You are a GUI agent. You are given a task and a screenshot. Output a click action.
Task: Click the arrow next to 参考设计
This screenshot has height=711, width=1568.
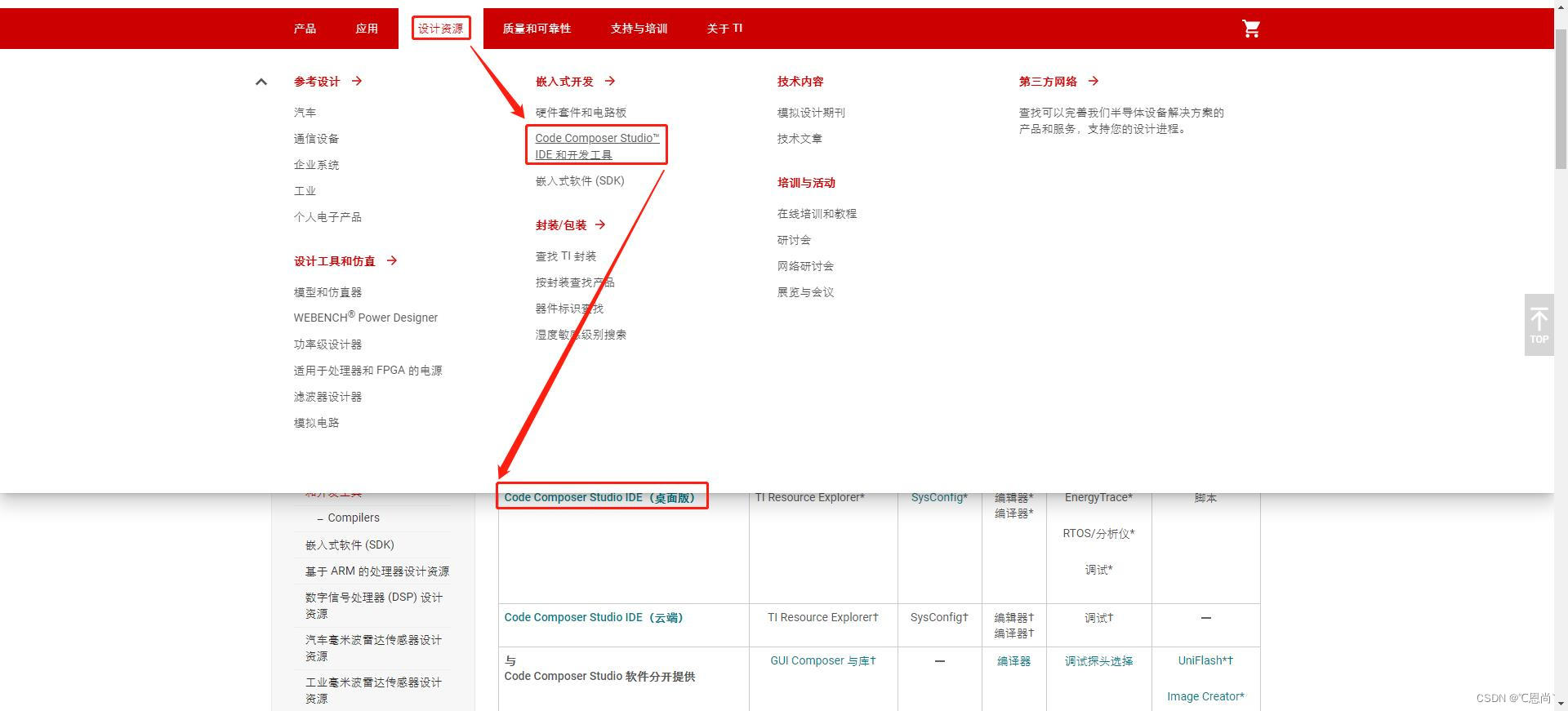pyautogui.click(x=357, y=81)
